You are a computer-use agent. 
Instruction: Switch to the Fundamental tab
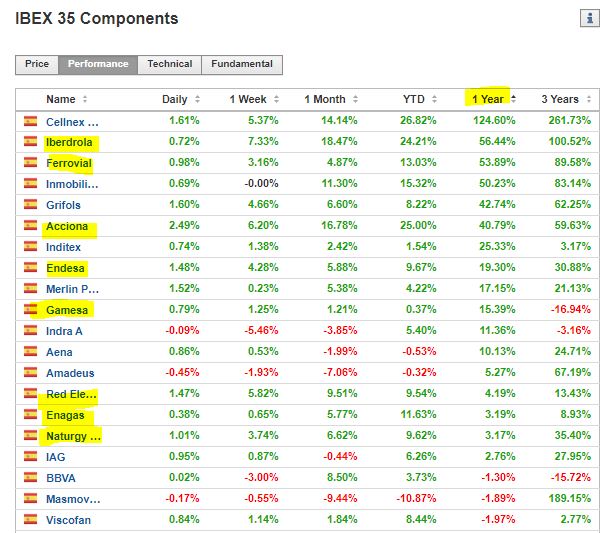pyautogui.click(x=242, y=64)
